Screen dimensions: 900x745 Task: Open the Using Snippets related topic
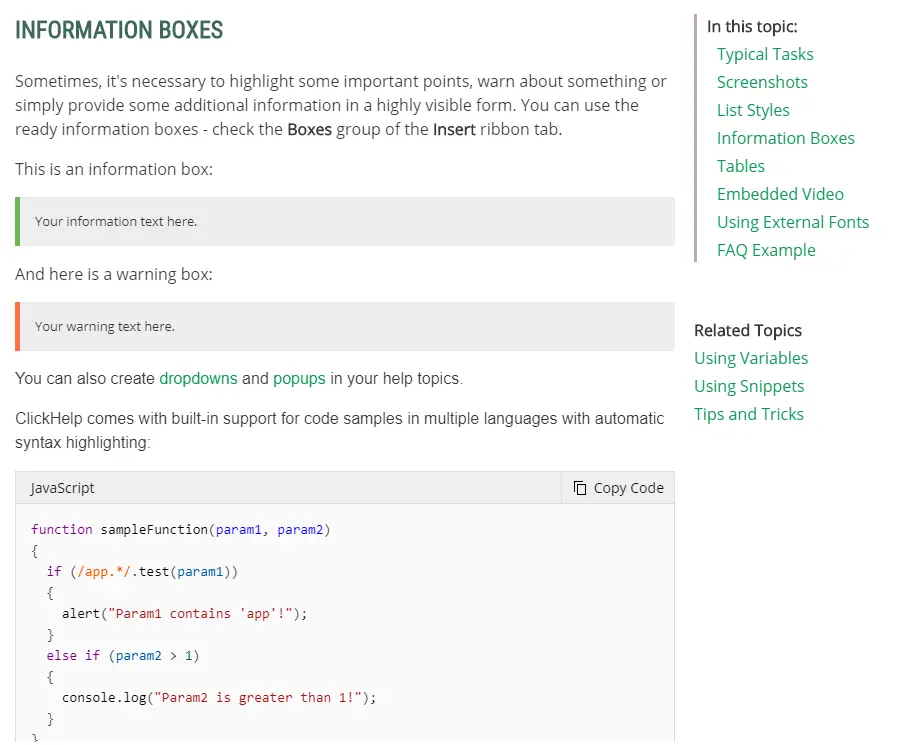coord(749,386)
